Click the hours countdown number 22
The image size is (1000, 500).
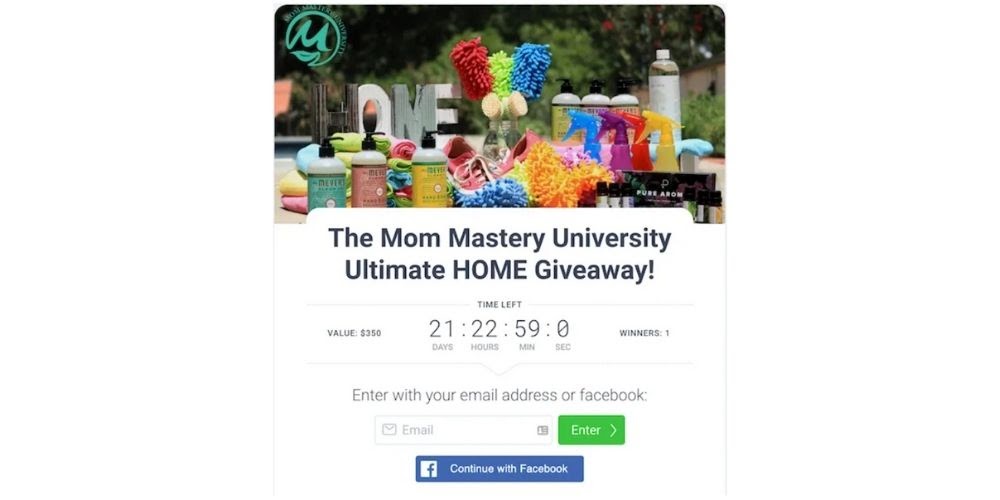(485, 329)
